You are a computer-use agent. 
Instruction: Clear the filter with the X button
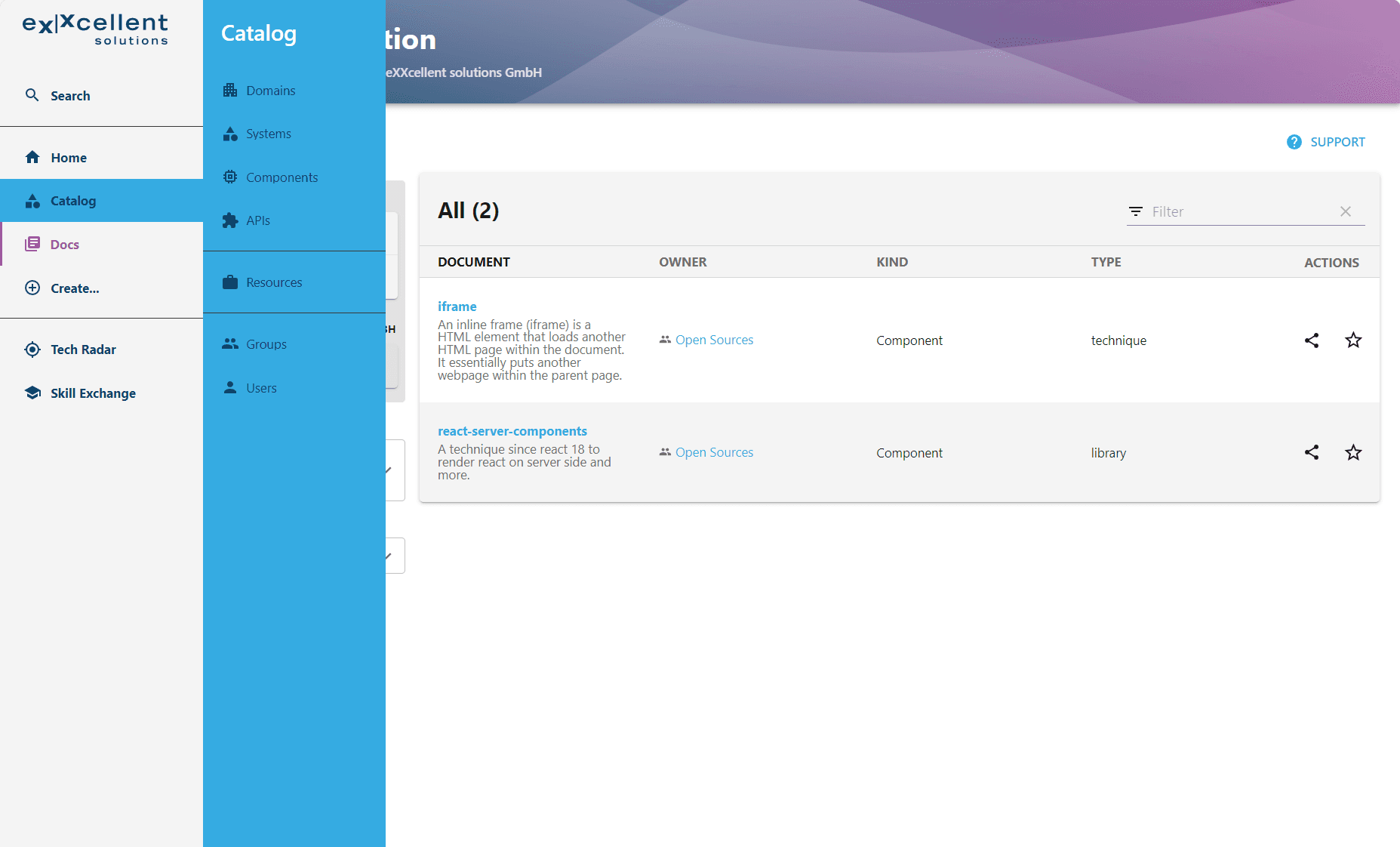click(x=1346, y=211)
